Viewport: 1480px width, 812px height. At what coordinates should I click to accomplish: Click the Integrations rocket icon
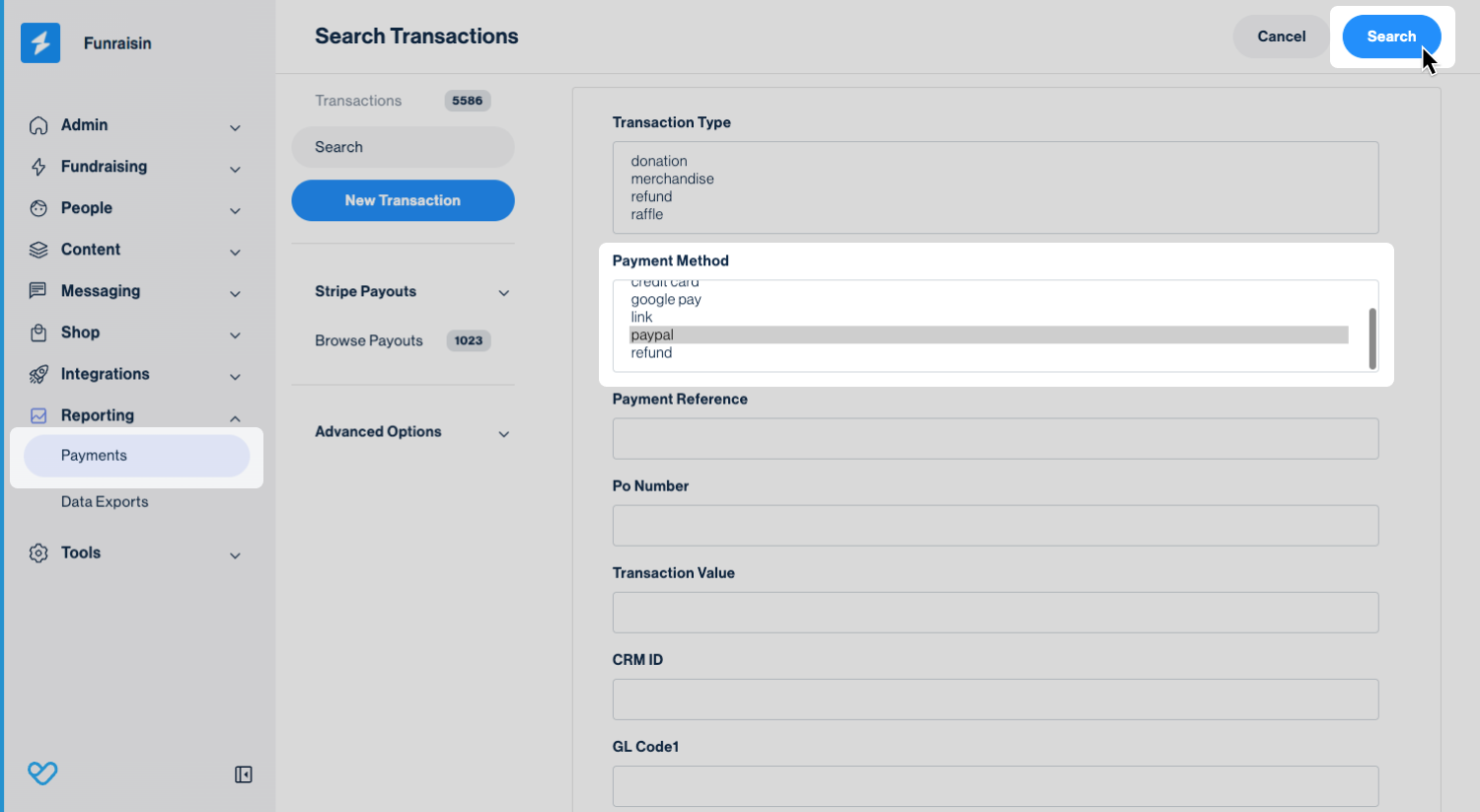(38, 374)
